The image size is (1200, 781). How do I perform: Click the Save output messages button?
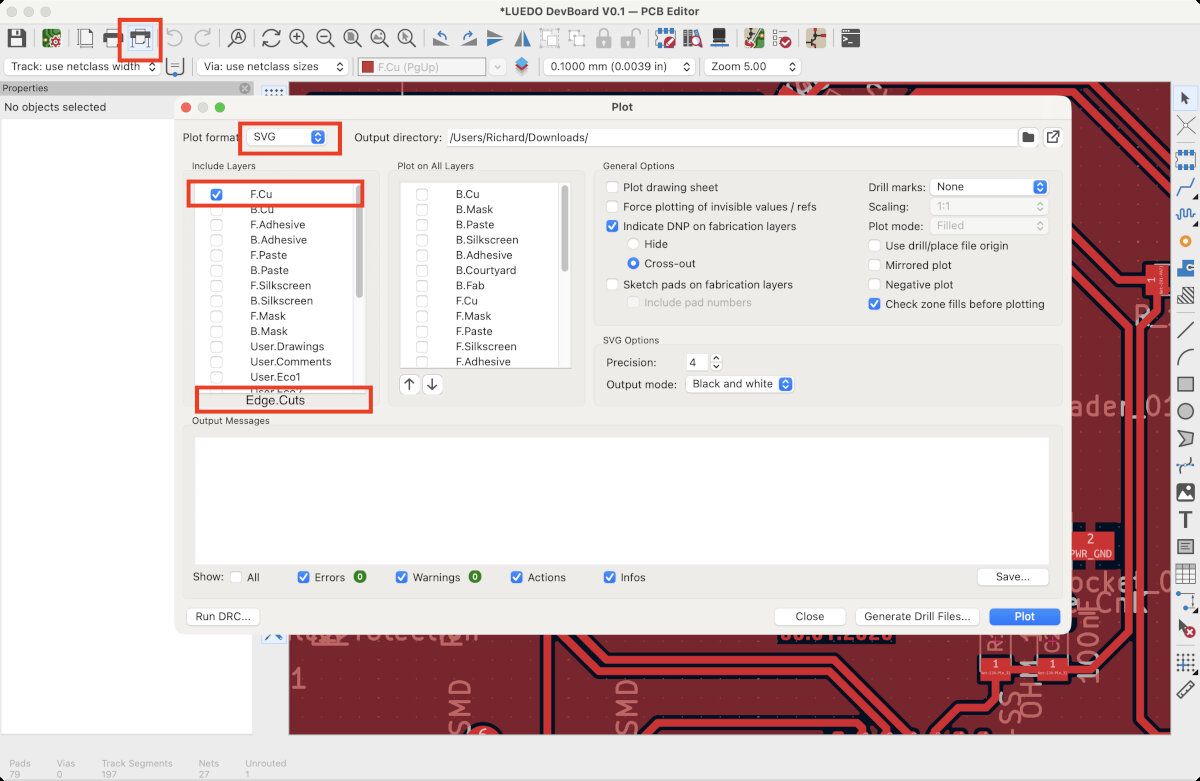1012,577
